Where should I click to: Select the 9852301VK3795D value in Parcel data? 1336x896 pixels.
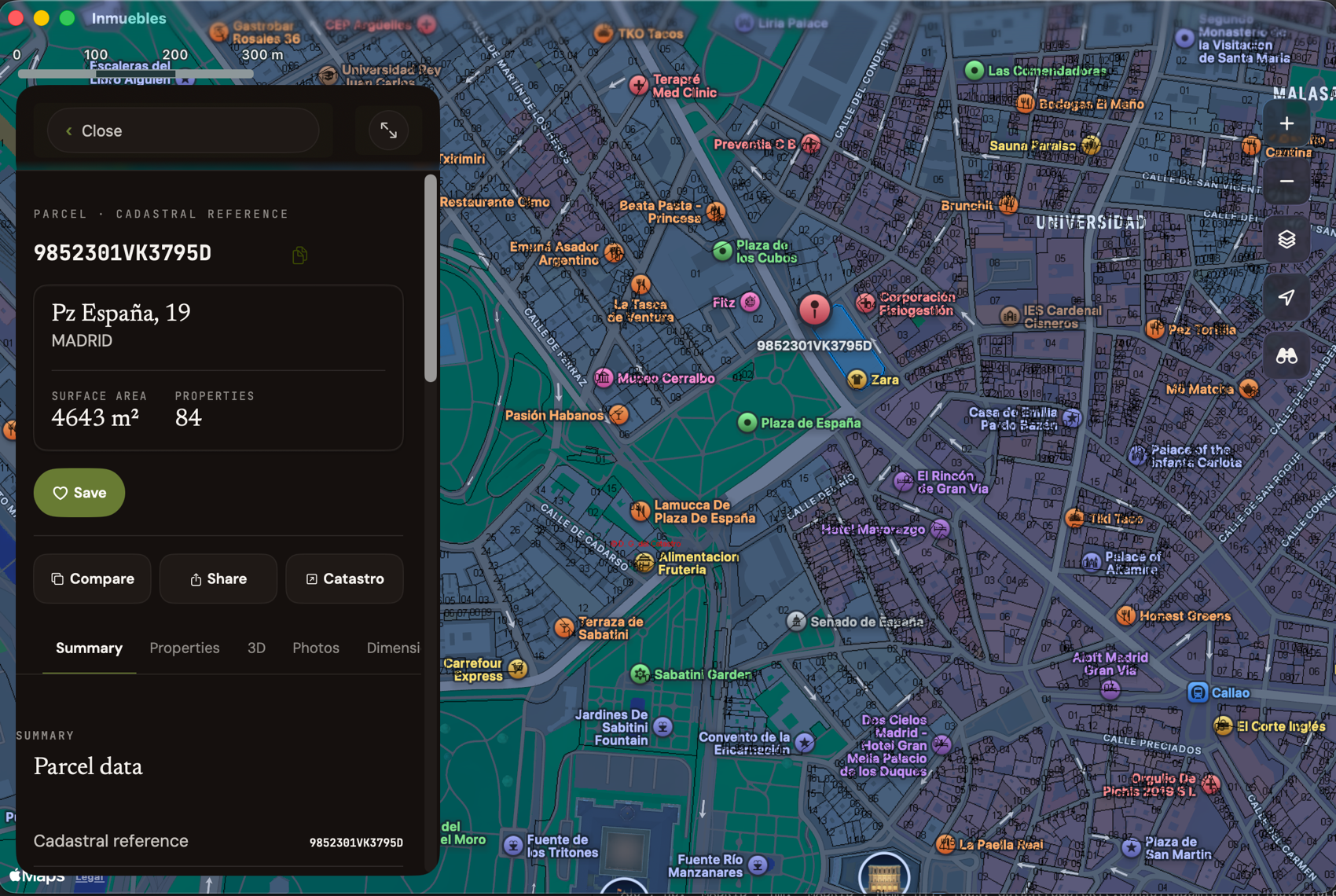[356, 843]
